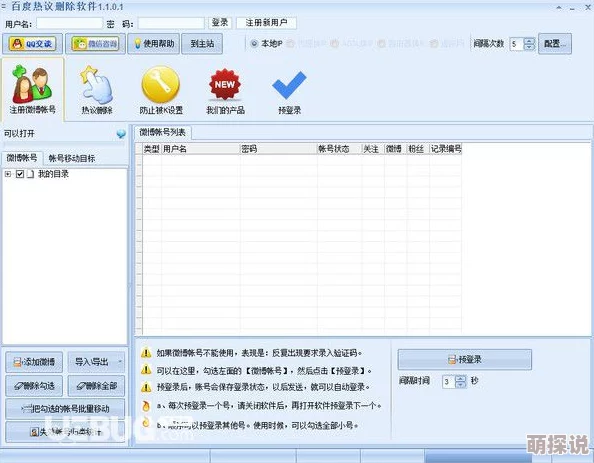Focus the 密码 input field
The width and height of the screenshot is (594, 463).
[171, 23]
